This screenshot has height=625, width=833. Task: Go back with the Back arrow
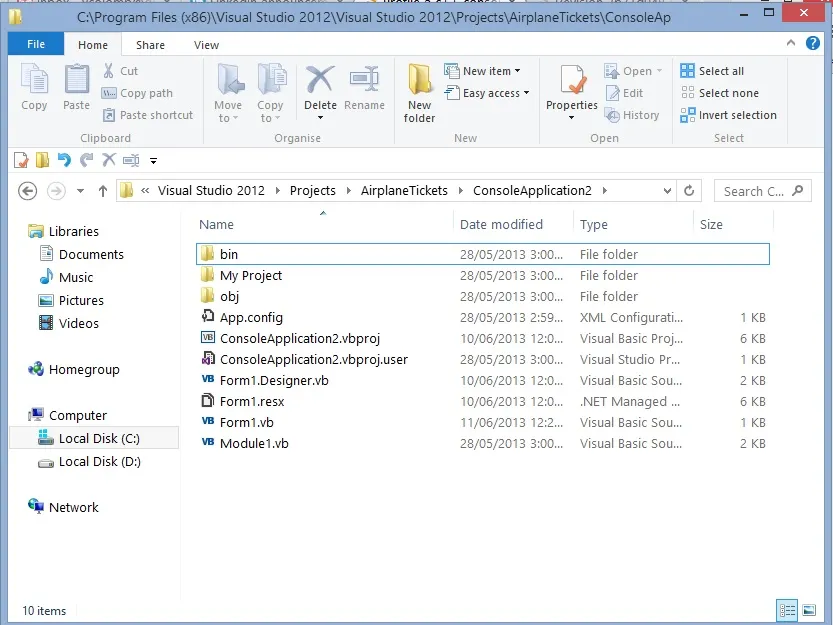click(28, 191)
